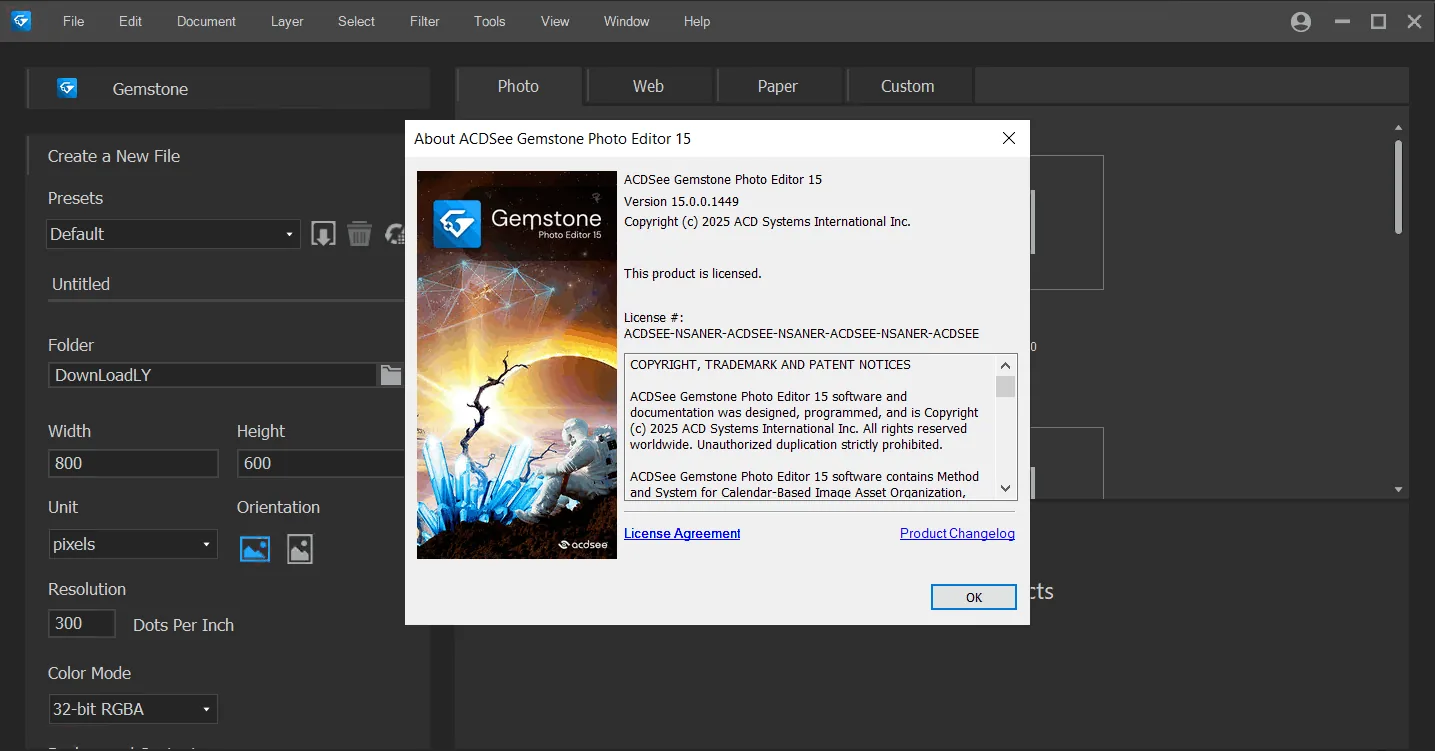Click 'COPYRIGHT, TRADEMARK AND PATENT NOTICES' text

[770, 365]
